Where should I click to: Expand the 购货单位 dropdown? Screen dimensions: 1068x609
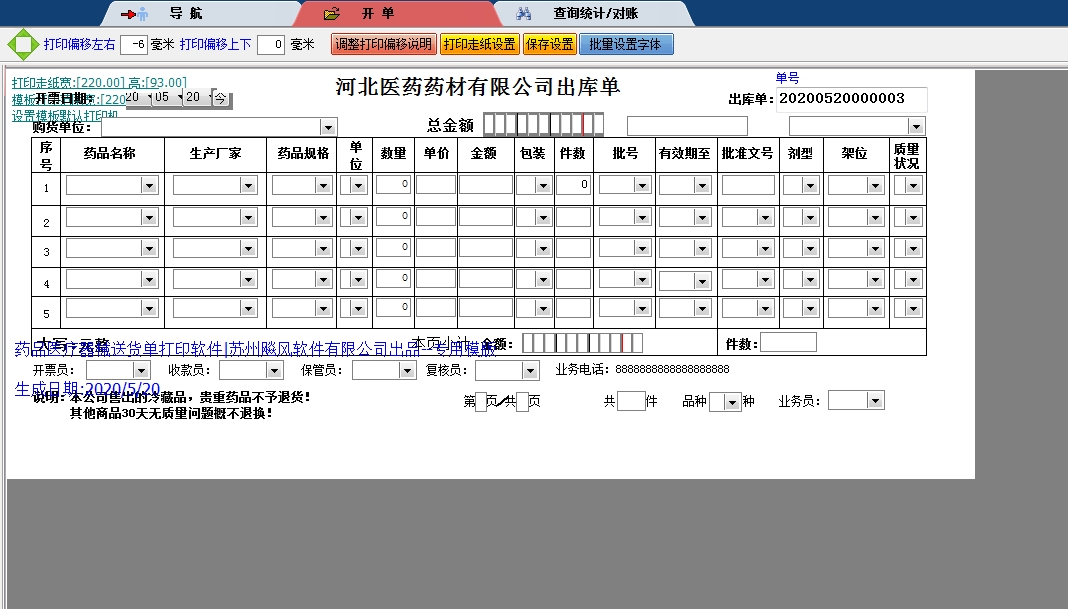[x=327, y=127]
